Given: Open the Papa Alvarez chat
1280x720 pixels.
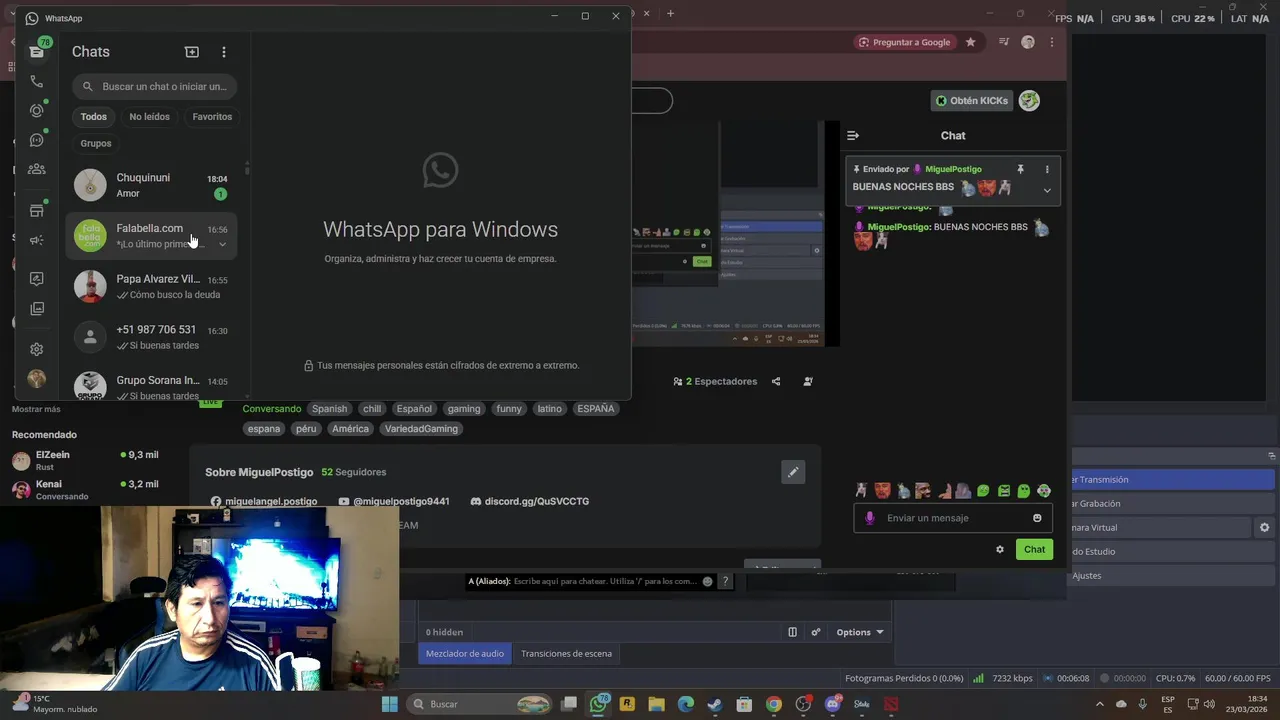Looking at the screenshot, I should click(151, 286).
